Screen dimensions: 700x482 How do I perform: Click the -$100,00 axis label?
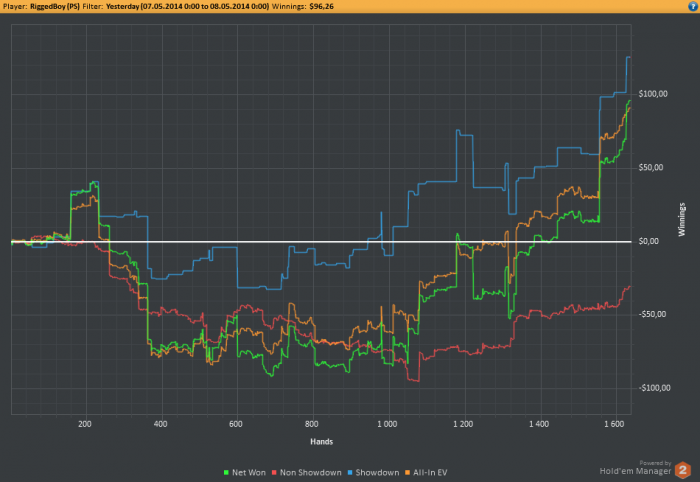pos(654,388)
